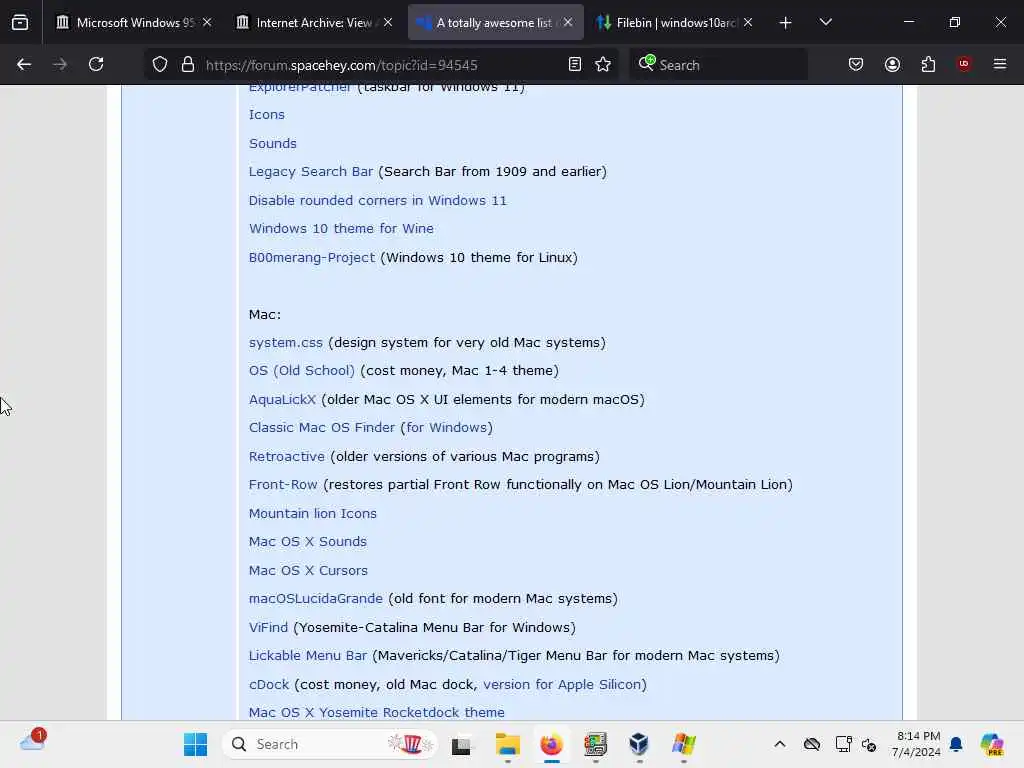Open B00merang-Project link
This screenshot has height=768, width=1024.
click(312, 257)
